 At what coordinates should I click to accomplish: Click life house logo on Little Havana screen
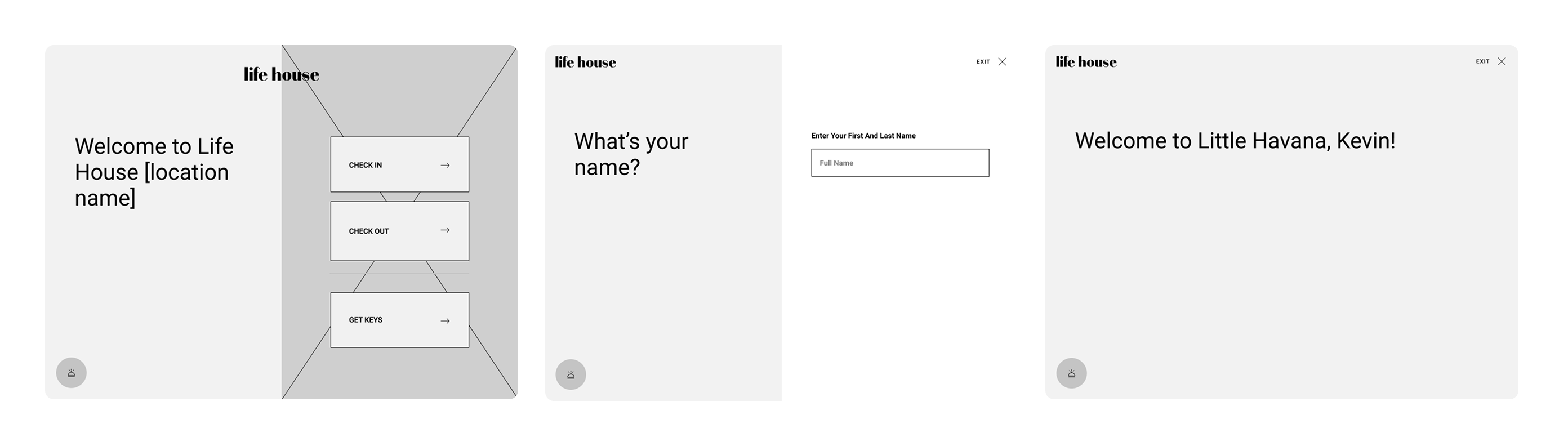(x=1086, y=61)
